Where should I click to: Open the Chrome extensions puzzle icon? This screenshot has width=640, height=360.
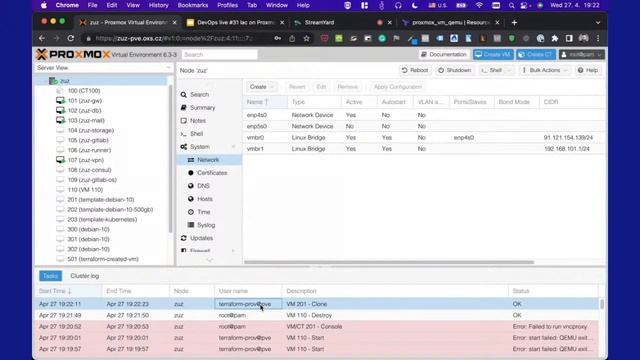coord(554,38)
